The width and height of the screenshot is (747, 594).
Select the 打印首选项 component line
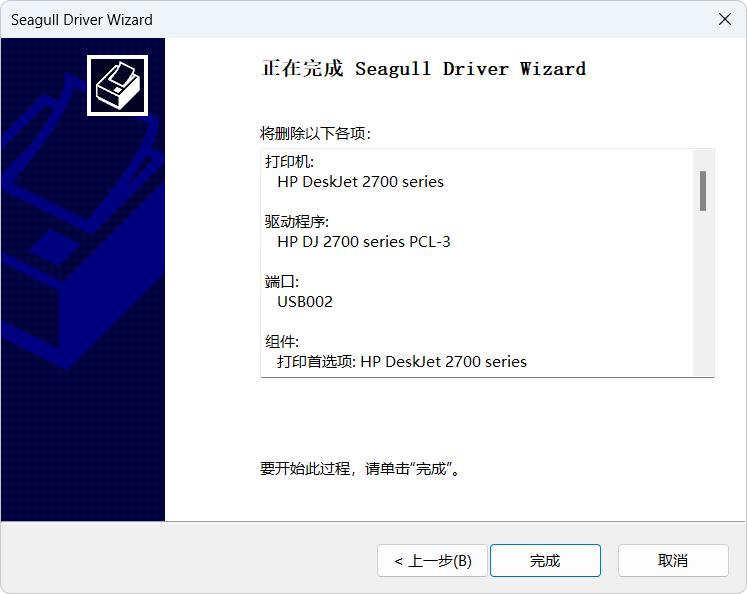click(402, 362)
